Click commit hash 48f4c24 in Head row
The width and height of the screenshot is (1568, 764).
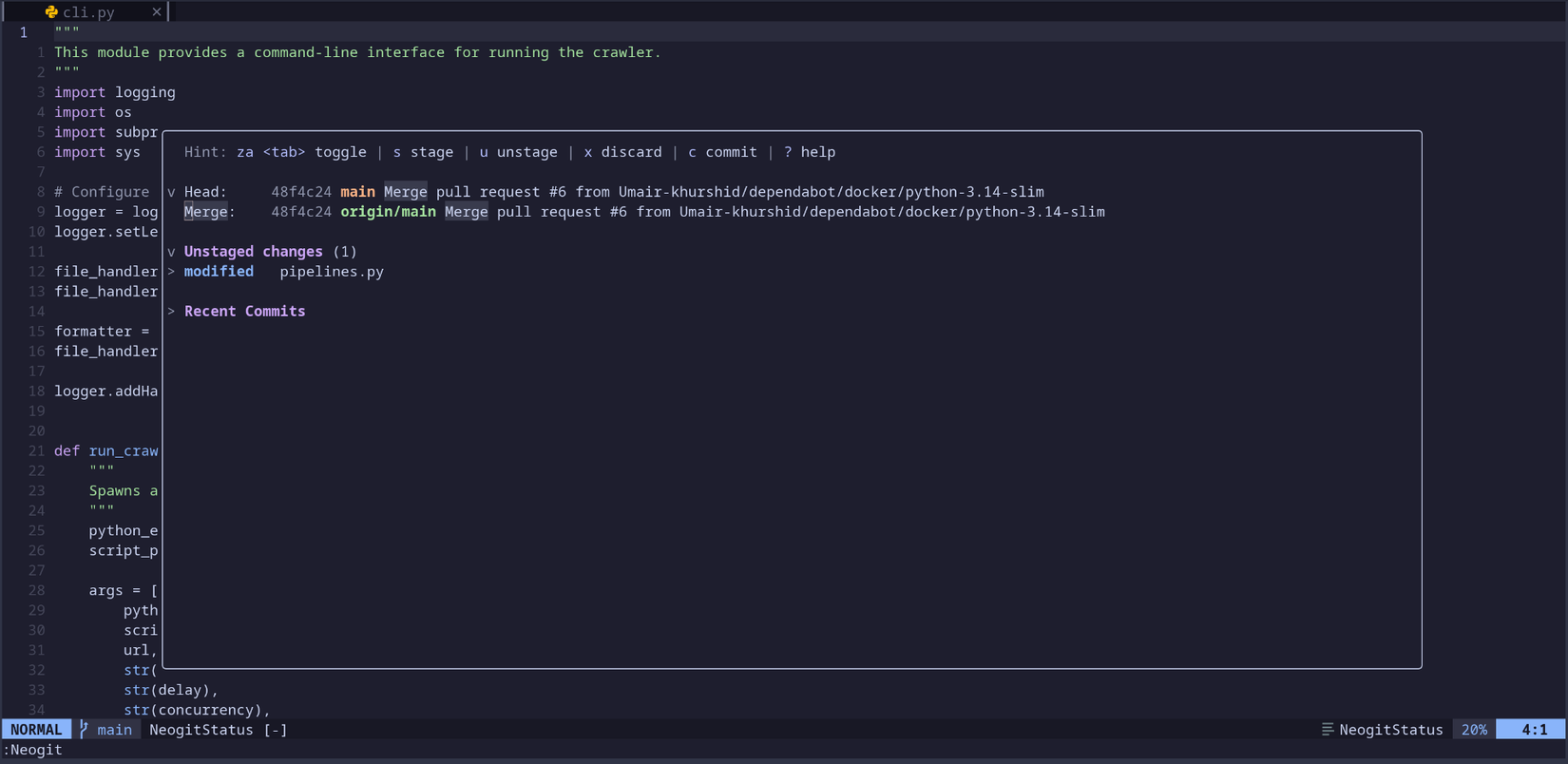[x=301, y=192]
